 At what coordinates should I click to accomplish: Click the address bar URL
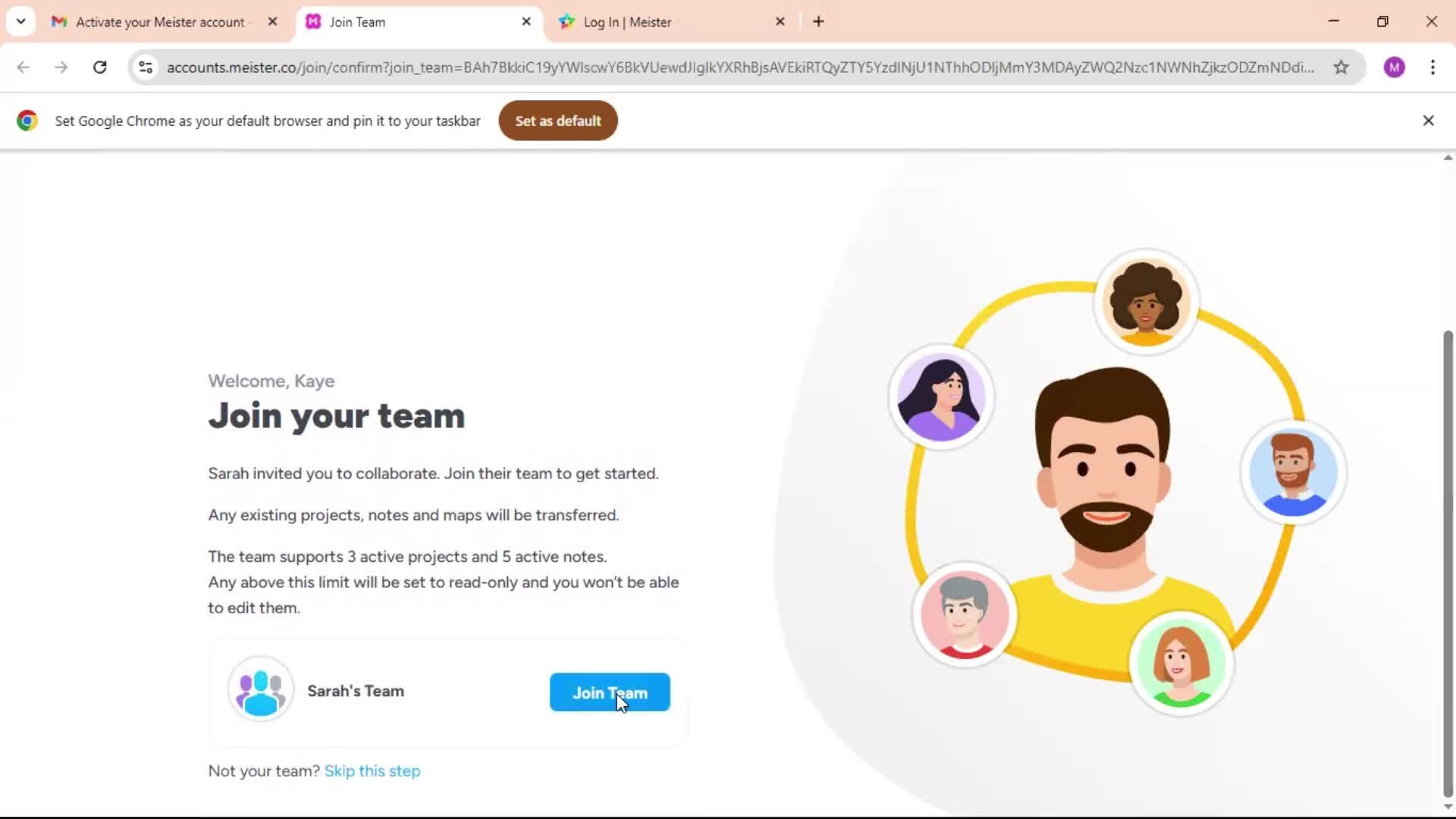point(740,67)
